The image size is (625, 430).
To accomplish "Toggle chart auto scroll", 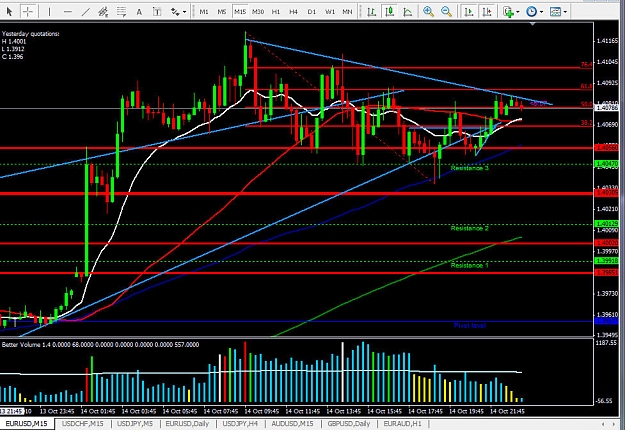I will [469, 12].
